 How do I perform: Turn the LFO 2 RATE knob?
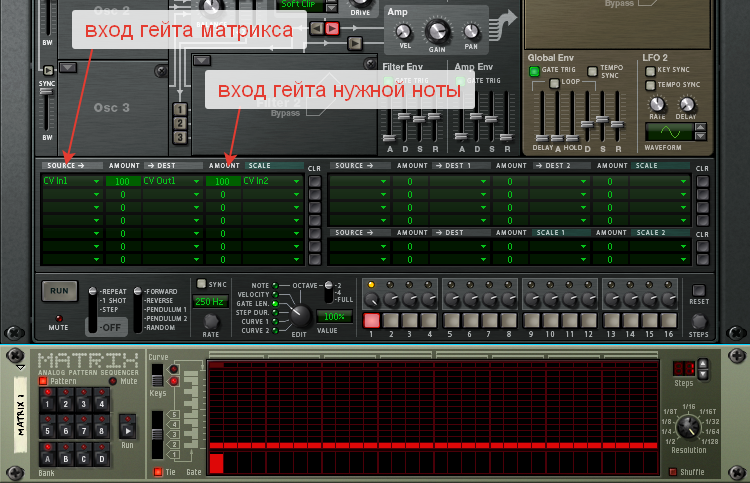point(657,104)
